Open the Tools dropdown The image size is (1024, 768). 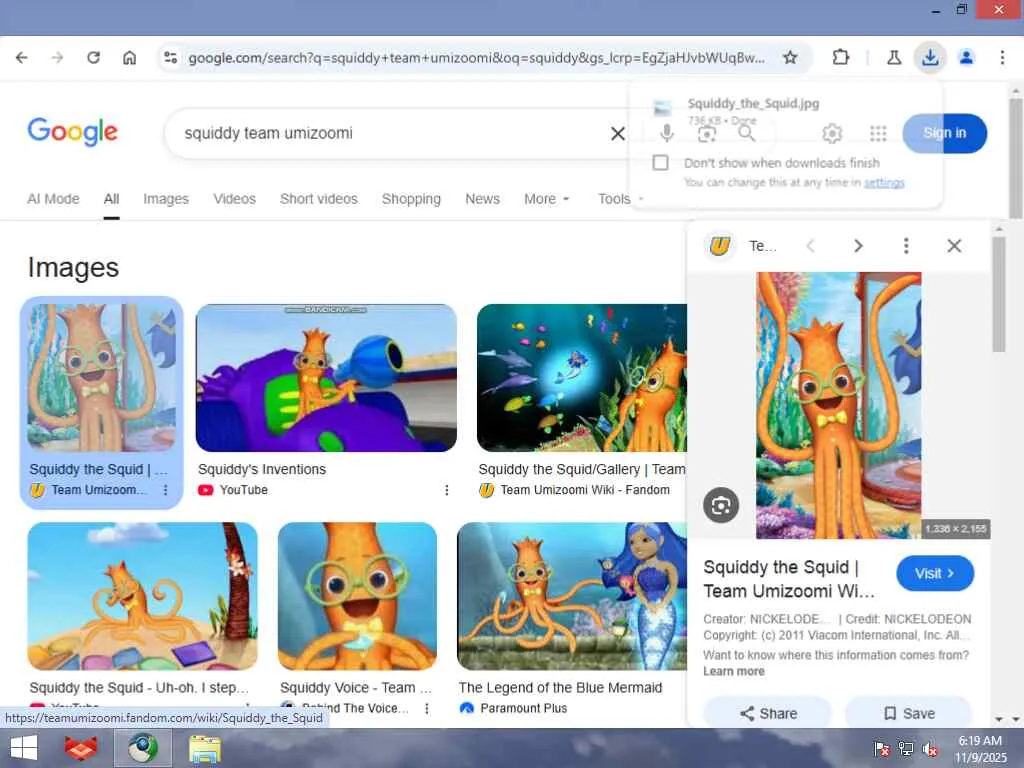(x=620, y=199)
